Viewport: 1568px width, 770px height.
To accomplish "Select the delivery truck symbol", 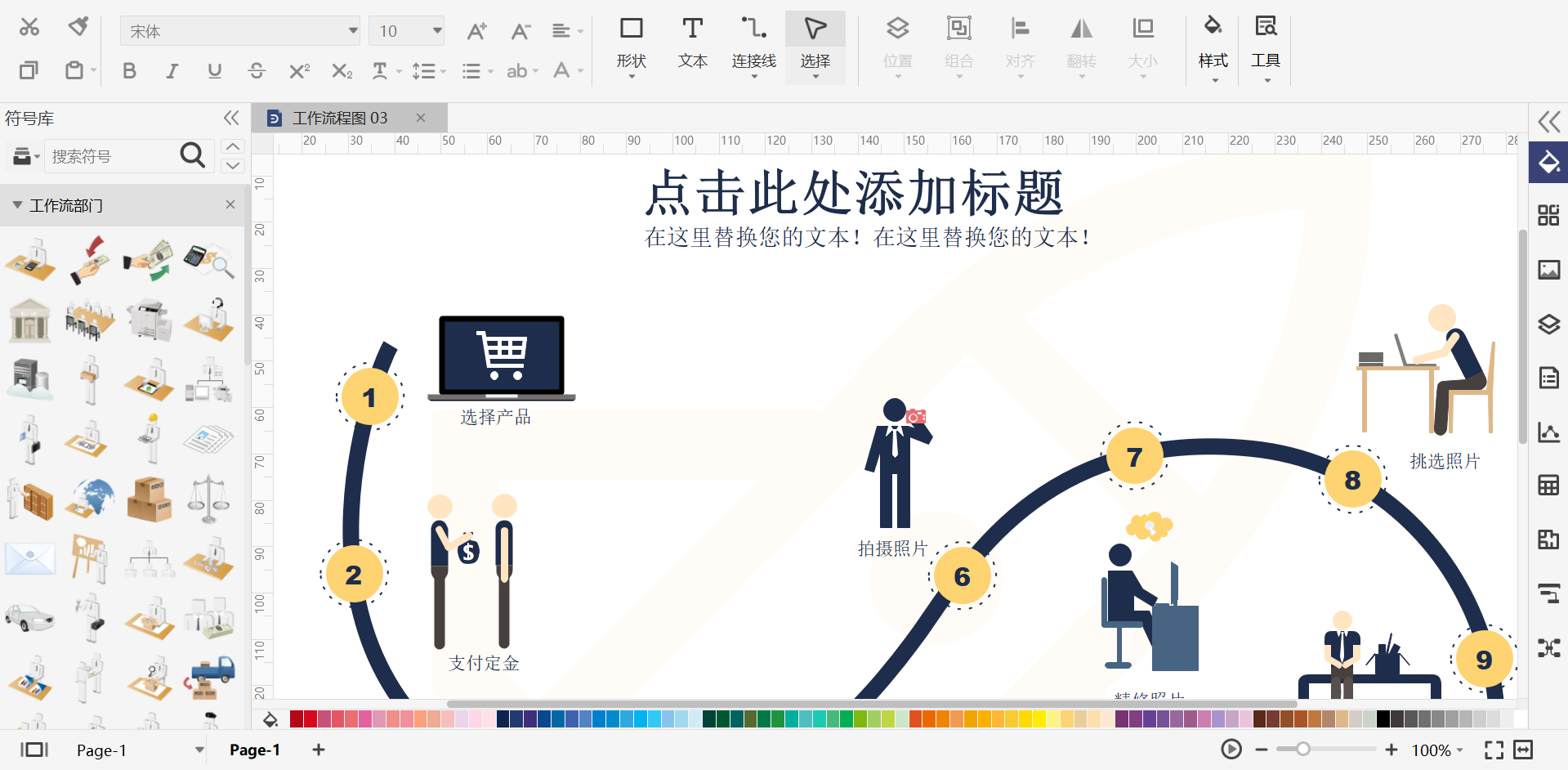I will [209, 677].
